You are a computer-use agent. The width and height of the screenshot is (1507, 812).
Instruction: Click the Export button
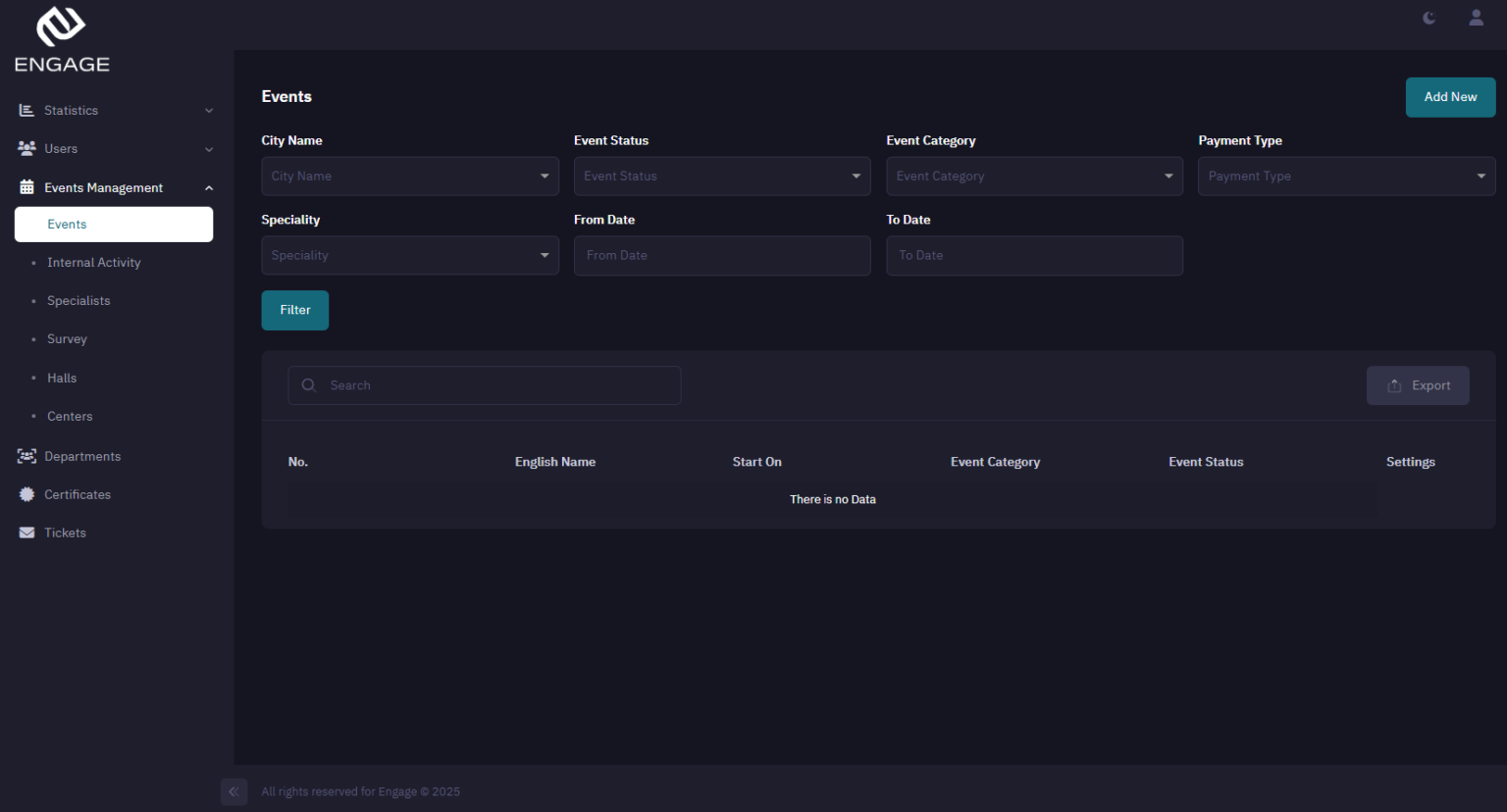(x=1418, y=385)
